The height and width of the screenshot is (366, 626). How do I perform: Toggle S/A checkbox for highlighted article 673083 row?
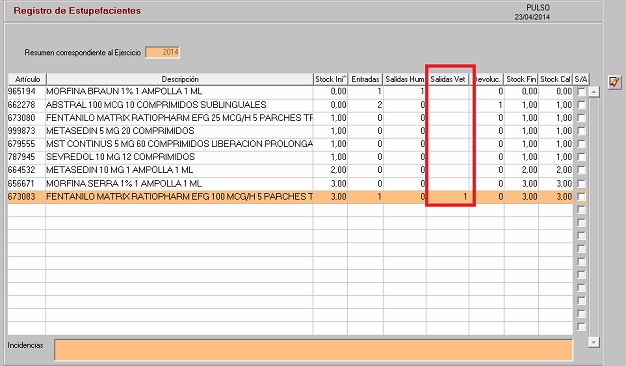click(581, 197)
